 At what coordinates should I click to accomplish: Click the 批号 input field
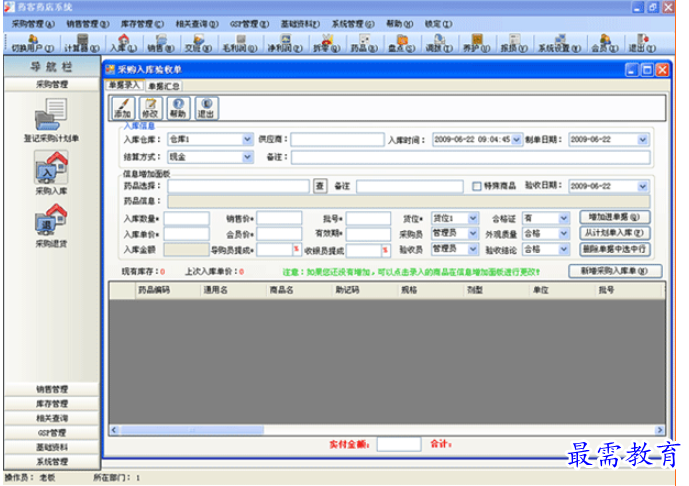click(368, 218)
